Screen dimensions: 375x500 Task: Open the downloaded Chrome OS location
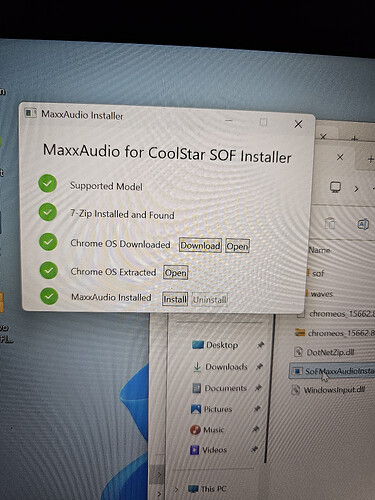coord(237,246)
